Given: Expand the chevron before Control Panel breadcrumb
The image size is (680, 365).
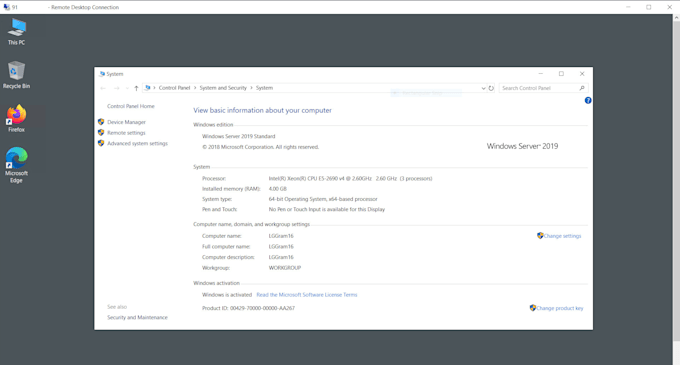Looking at the screenshot, I should [x=154, y=88].
